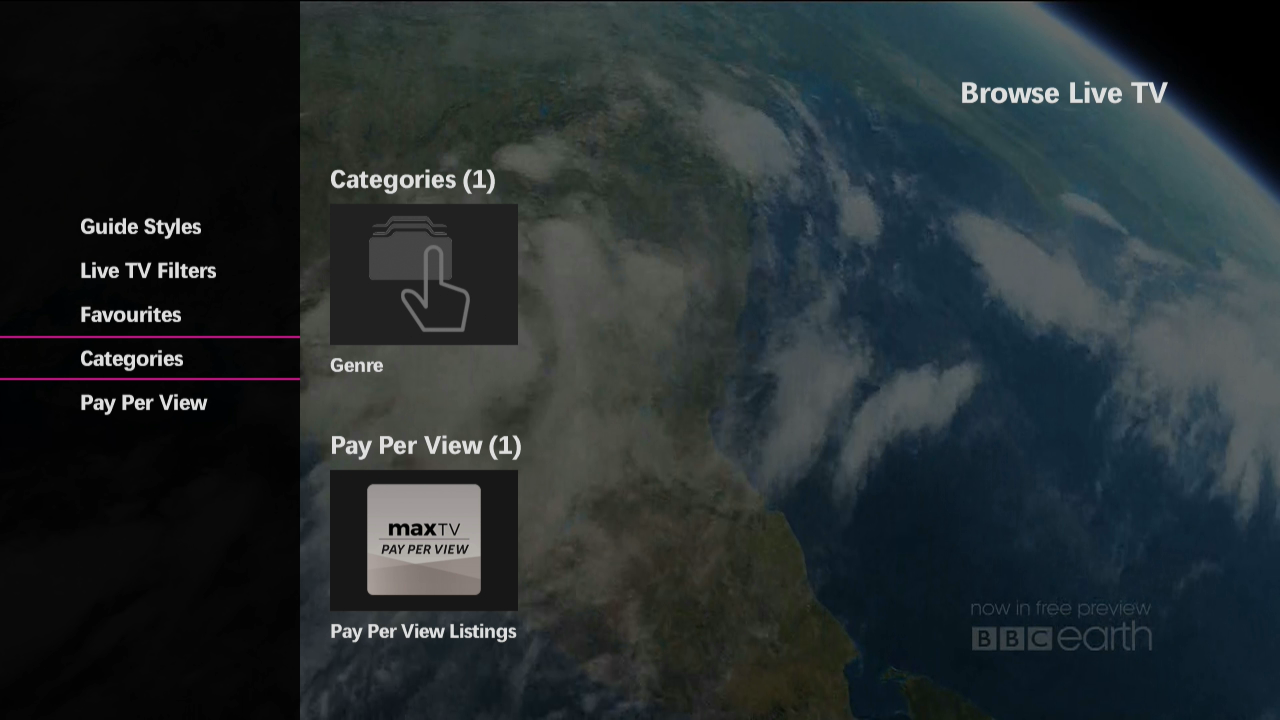Screen dimensions: 1280x720
Task: Click the 'now in free preview' text
Action: [1062, 607]
